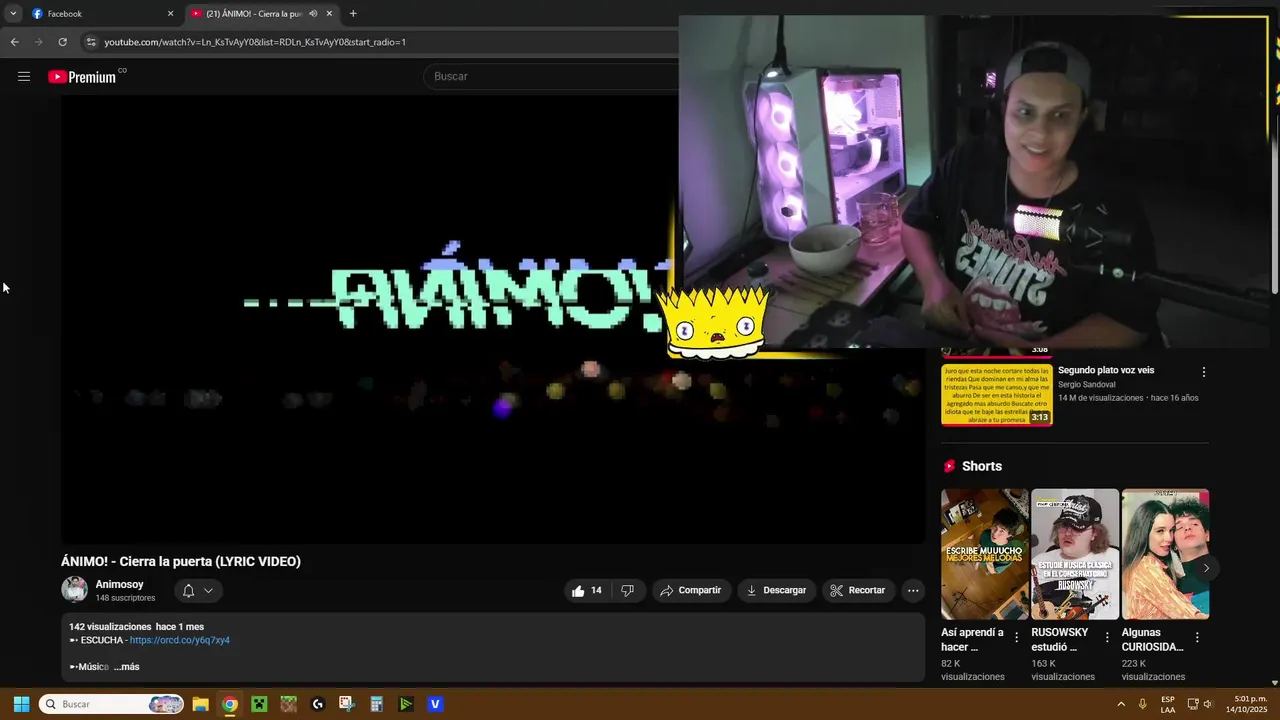Mute the tab via its speaker icon

coord(313,14)
